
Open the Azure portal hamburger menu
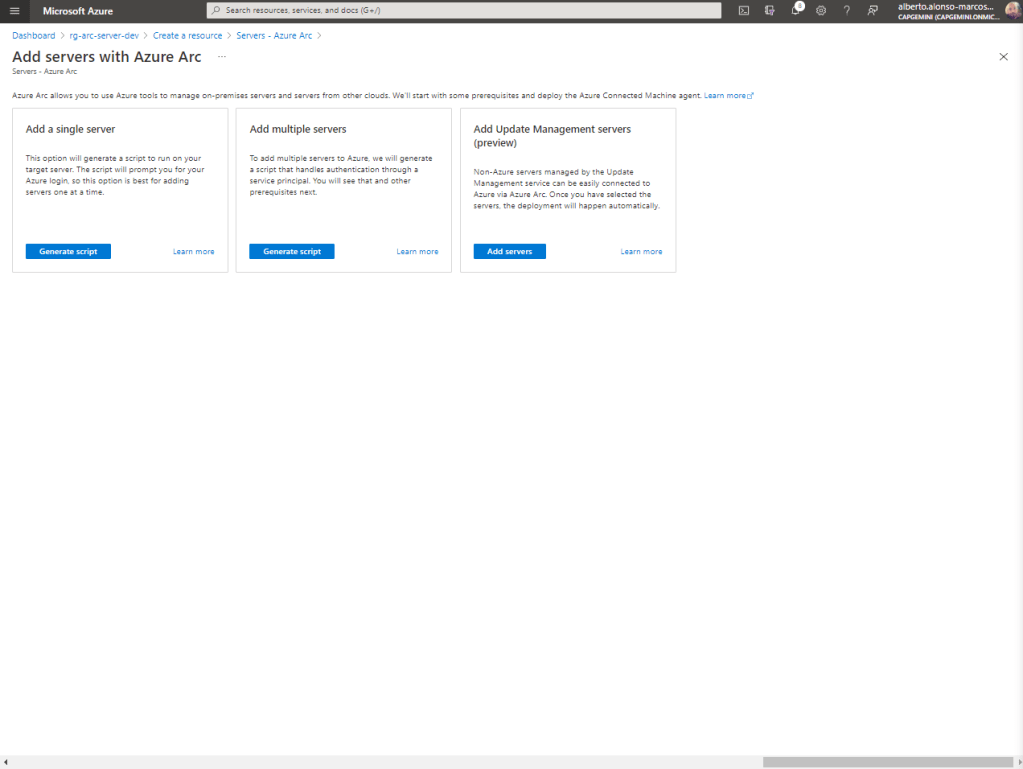pos(14,10)
